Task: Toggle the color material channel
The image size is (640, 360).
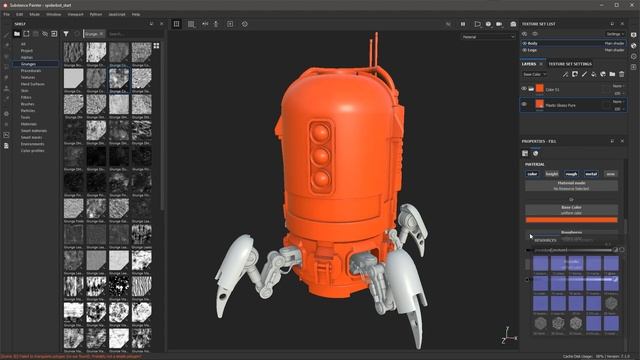Action: pyautogui.click(x=532, y=174)
